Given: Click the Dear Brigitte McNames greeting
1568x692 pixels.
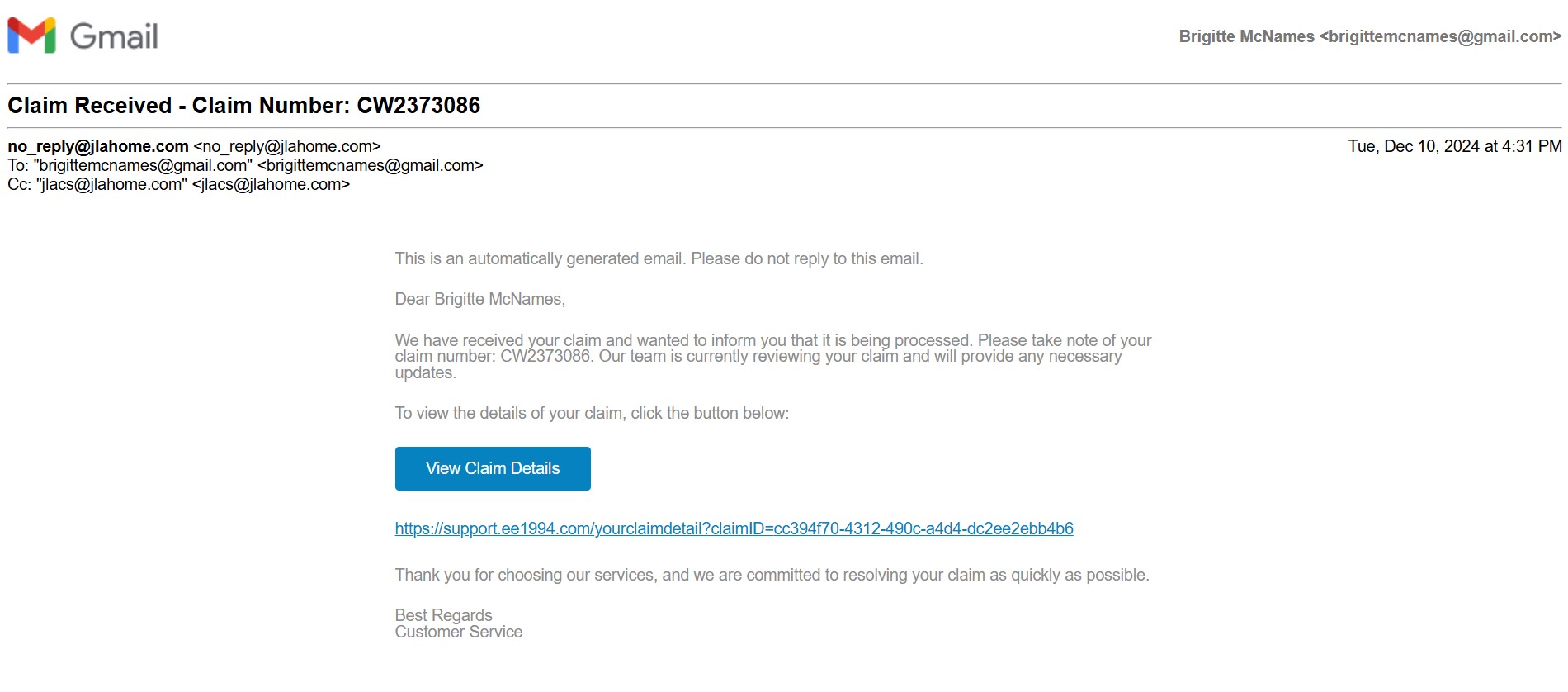Looking at the screenshot, I should click(x=480, y=299).
